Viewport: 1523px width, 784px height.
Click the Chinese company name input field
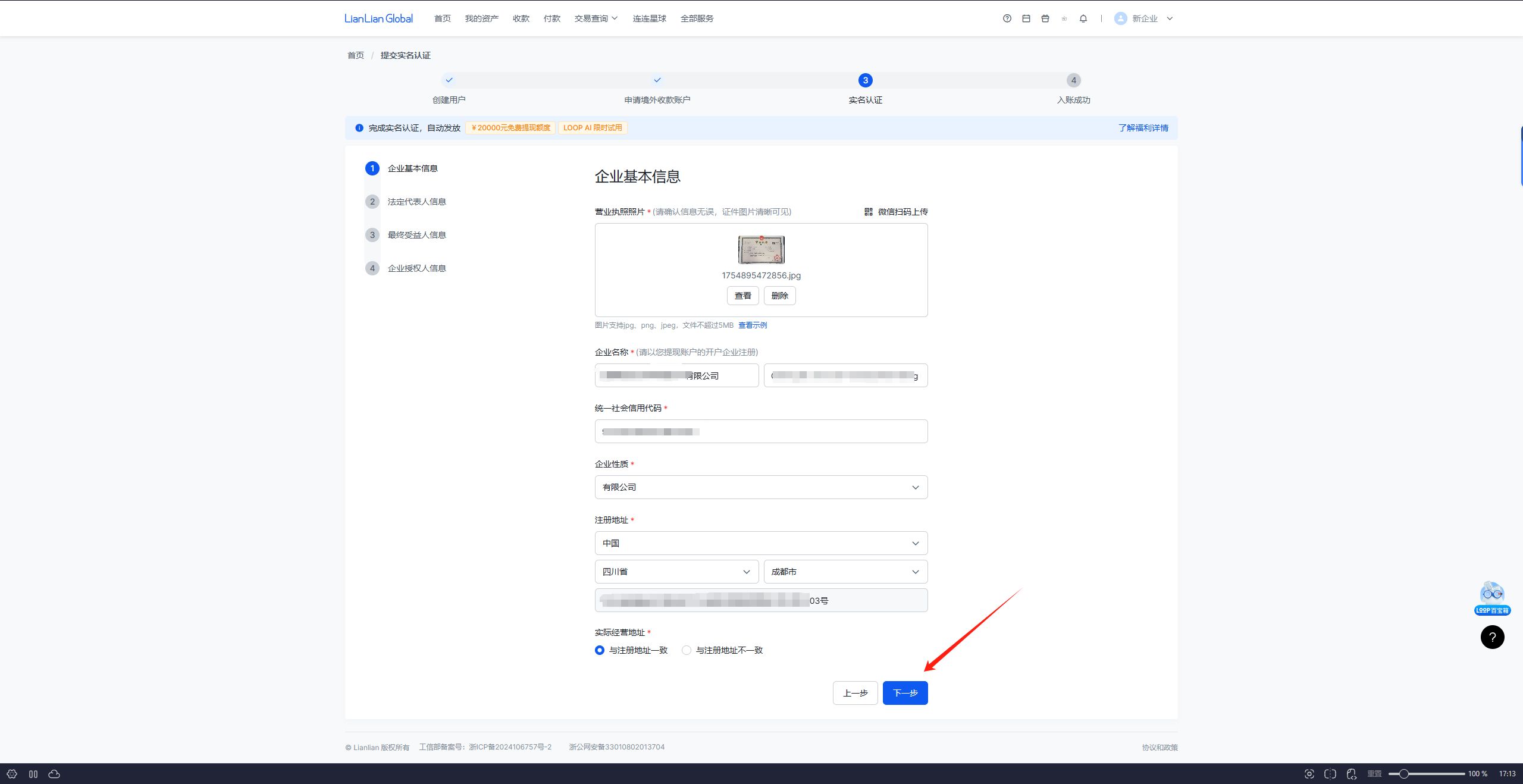(x=676, y=375)
